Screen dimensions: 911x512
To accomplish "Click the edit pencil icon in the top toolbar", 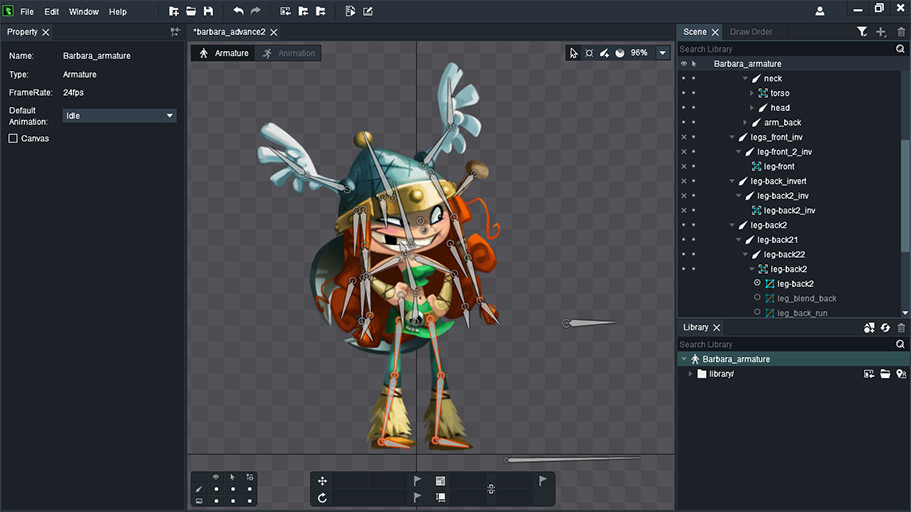I will point(368,11).
